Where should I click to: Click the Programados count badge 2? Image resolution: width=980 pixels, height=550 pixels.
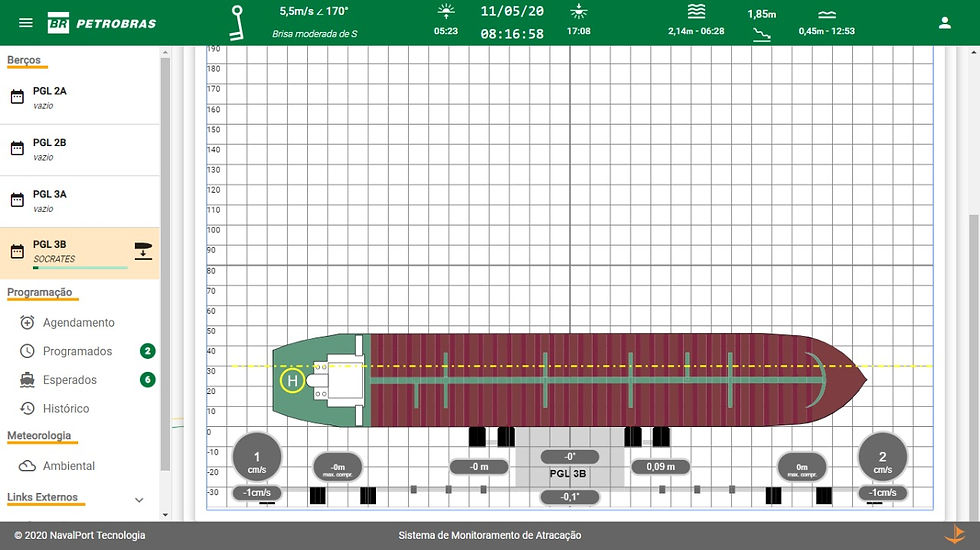point(148,351)
